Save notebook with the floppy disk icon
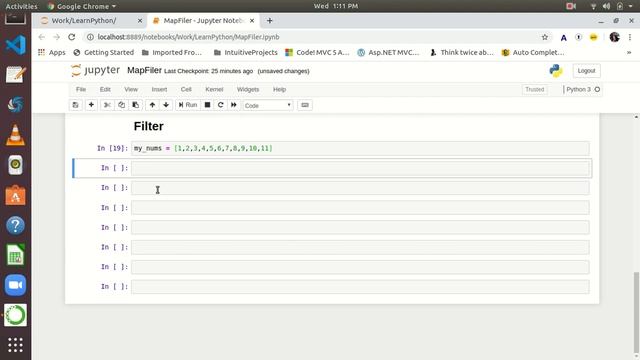Viewport: 640px width, 360px height. coord(76,105)
